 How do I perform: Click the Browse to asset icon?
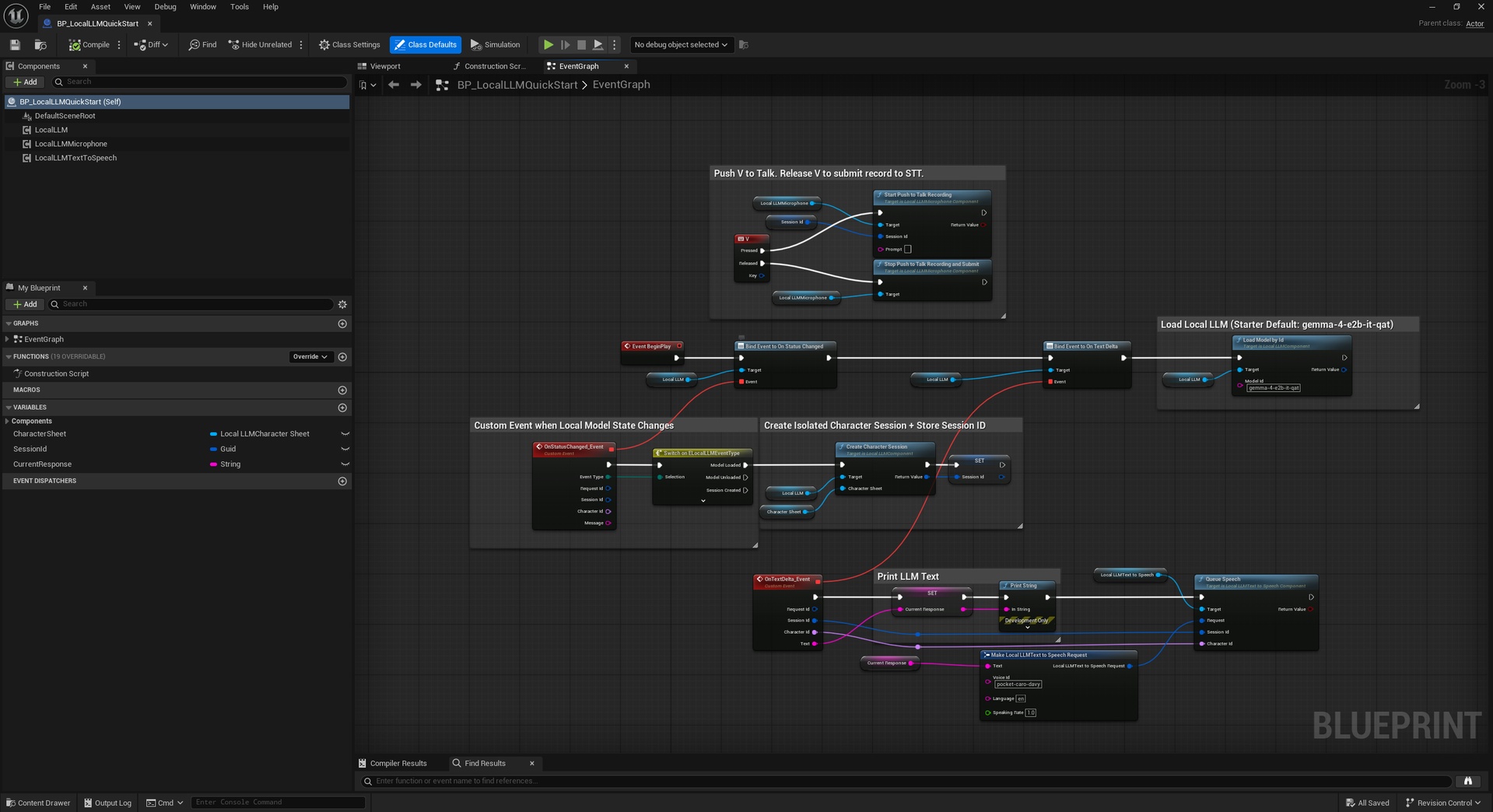pos(40,44)
